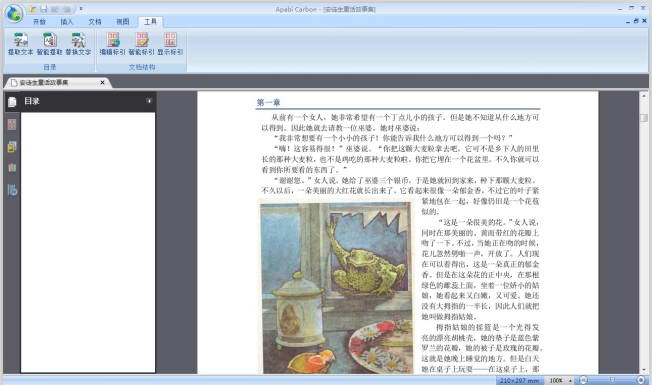
Task: Close the inner document window
Action: [645, 21]
